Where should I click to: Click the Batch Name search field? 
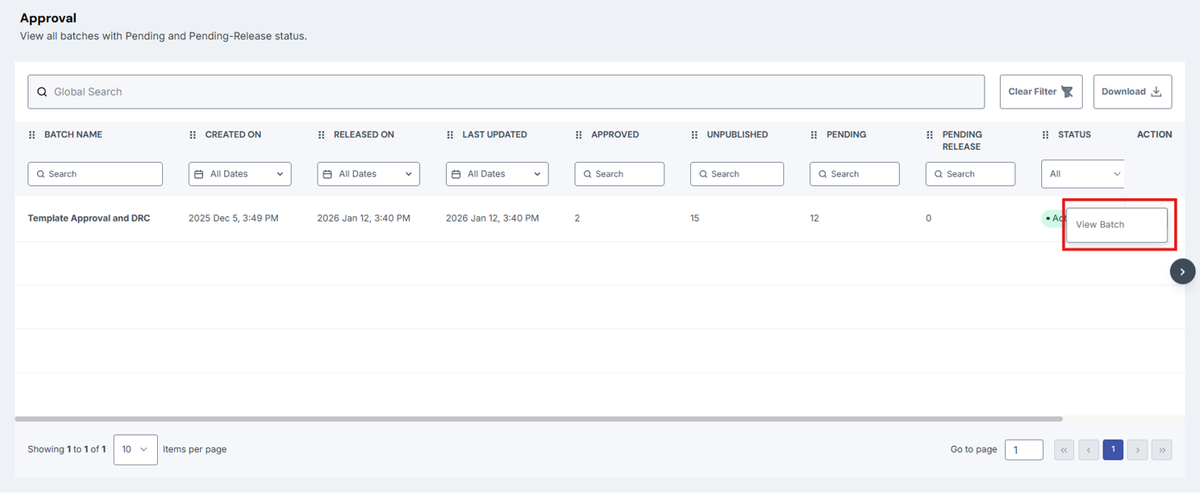pyautogui.click(x=95, y=174)
